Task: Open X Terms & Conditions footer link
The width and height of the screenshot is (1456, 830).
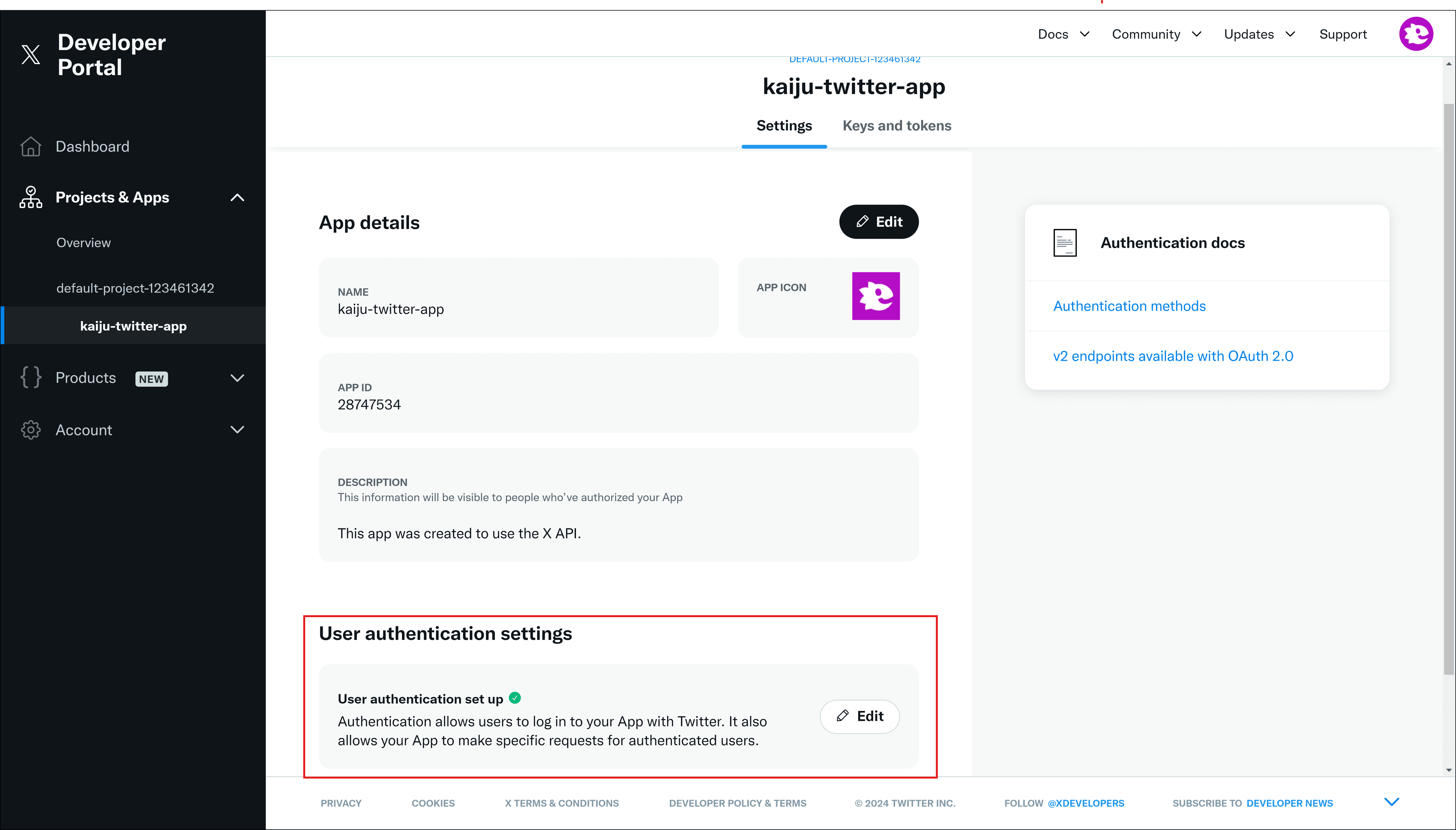Action: coord(562,803)
